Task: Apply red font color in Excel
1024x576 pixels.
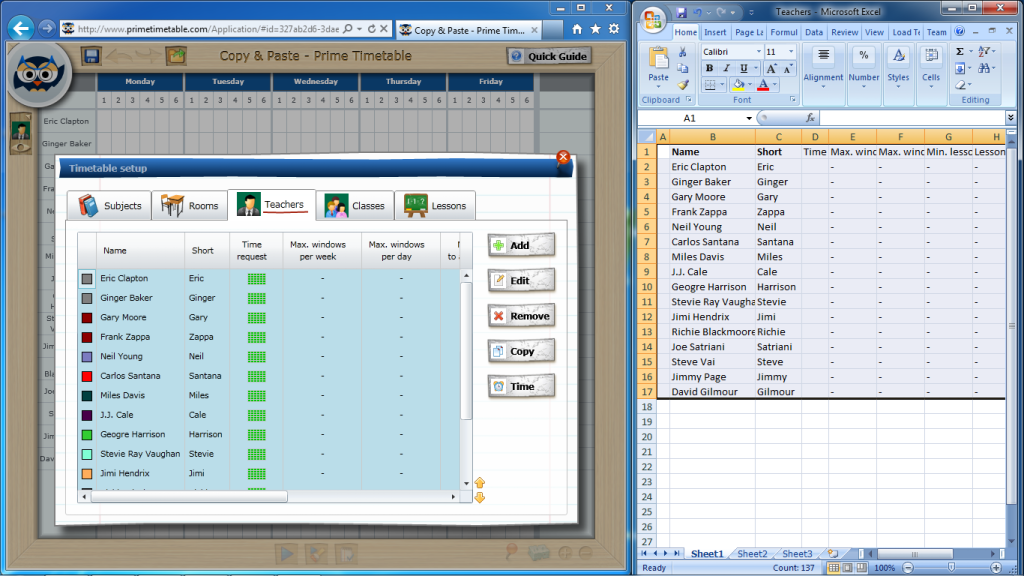Action: click(763, 84)
